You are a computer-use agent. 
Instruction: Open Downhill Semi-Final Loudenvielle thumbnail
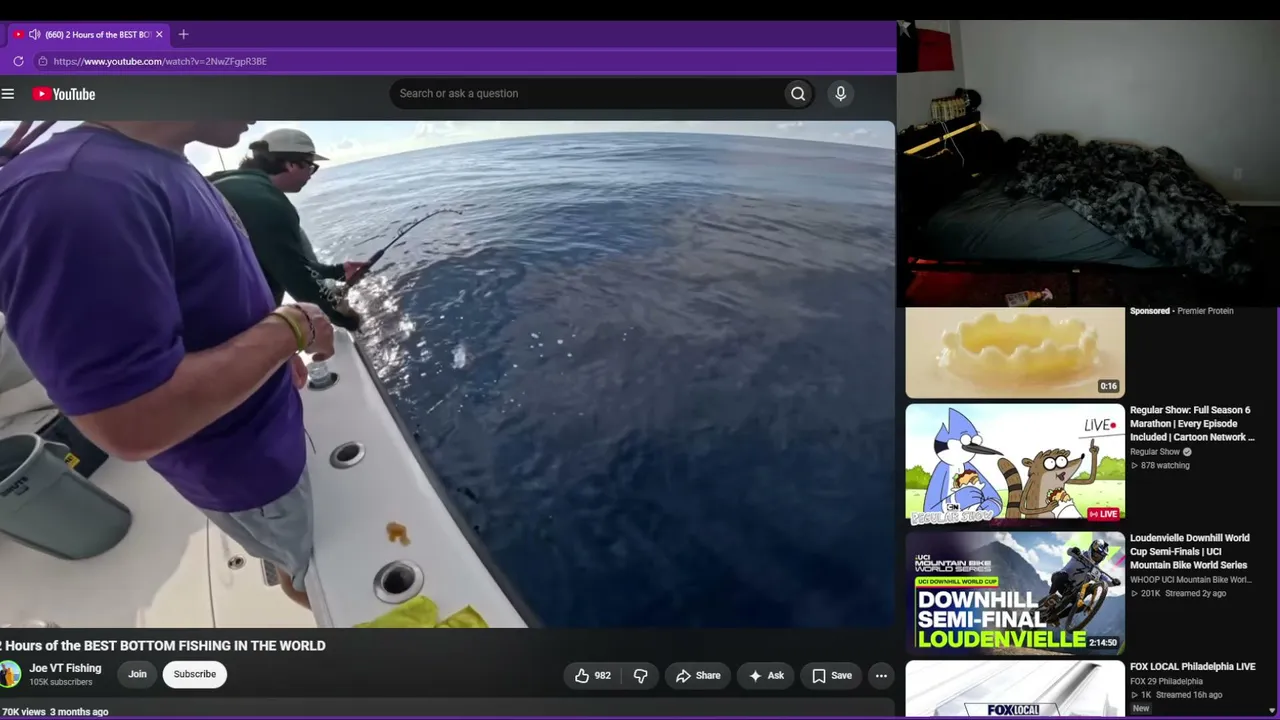click(x=1015, y=592)
